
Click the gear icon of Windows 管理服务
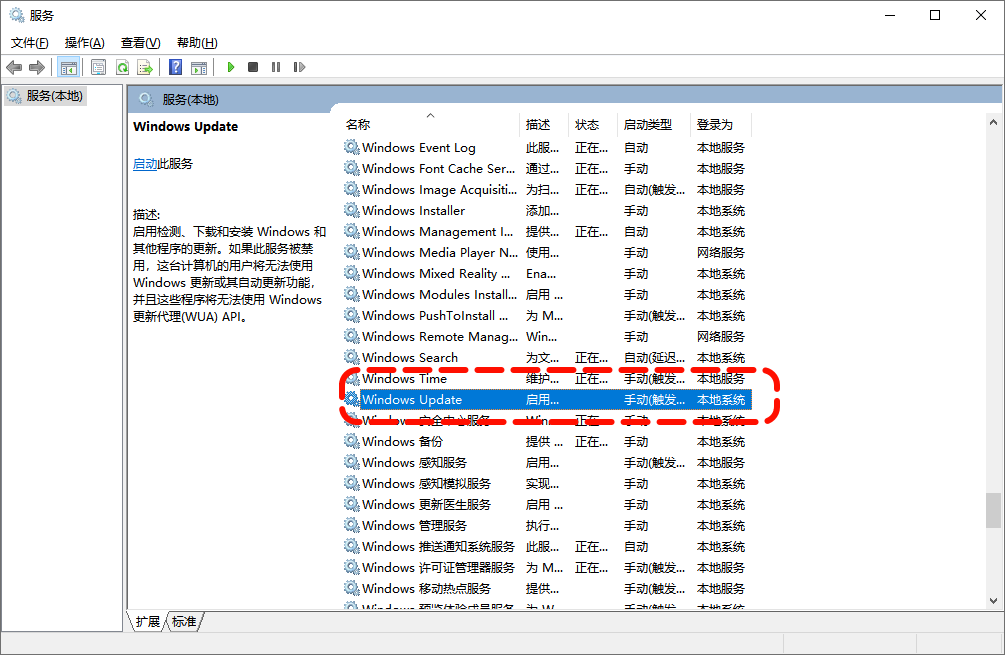(351, 525)
